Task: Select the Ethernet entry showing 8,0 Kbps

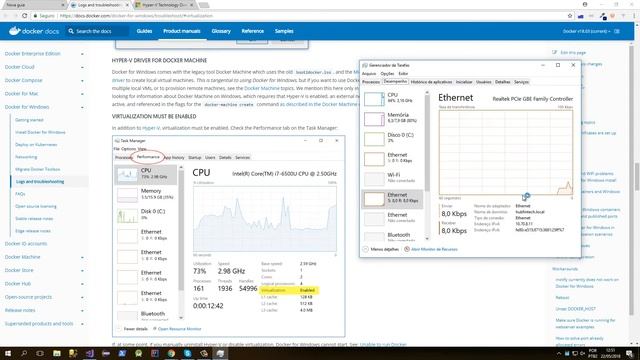Action: [x=392, y=199]
